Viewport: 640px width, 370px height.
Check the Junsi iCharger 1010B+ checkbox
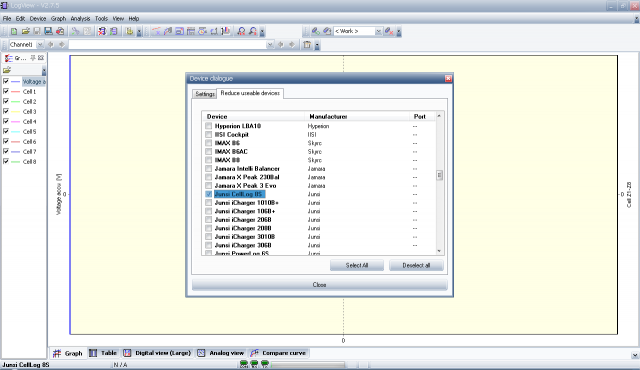point(209,203)
